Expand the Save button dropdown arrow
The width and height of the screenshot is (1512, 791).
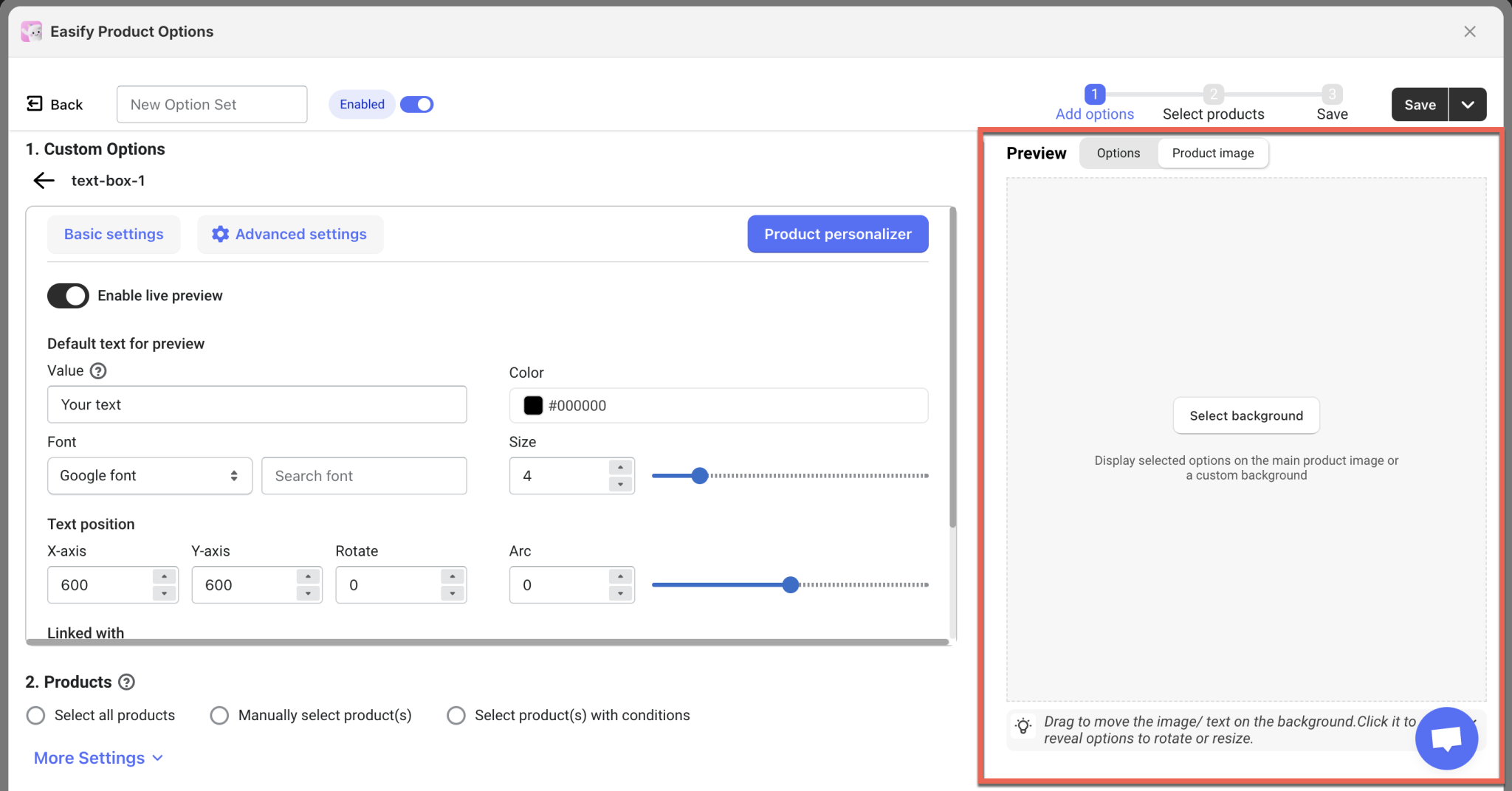(1468, 105)
